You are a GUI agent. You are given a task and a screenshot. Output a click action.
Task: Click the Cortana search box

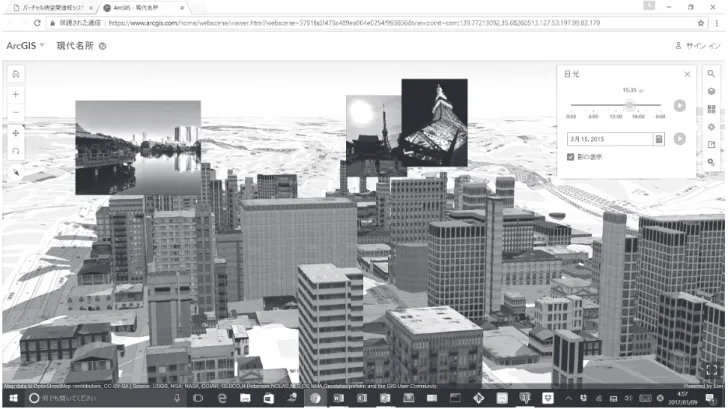click(105, 398)
